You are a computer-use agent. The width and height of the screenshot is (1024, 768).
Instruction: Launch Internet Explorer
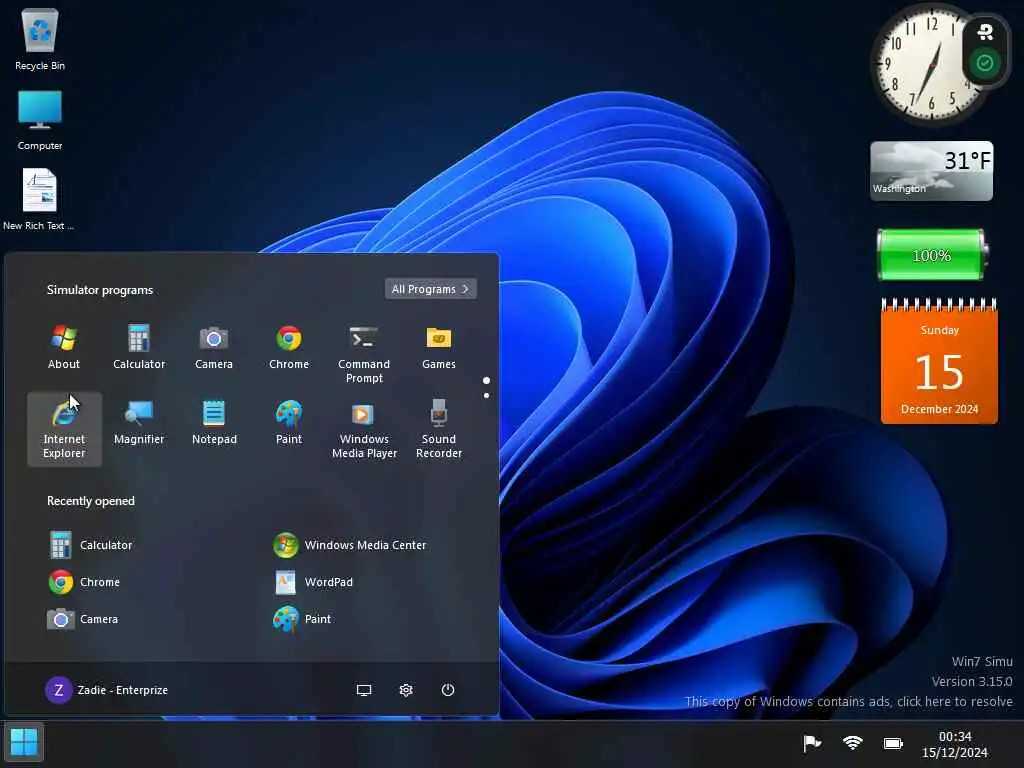(64, 429)
